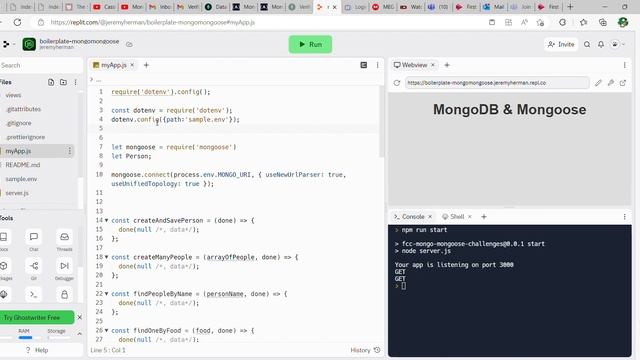The width and height of the screenshot is (640, 360).
Task: Dismiss the Ghostwriter promotion
Action: [x=80, y=317]
